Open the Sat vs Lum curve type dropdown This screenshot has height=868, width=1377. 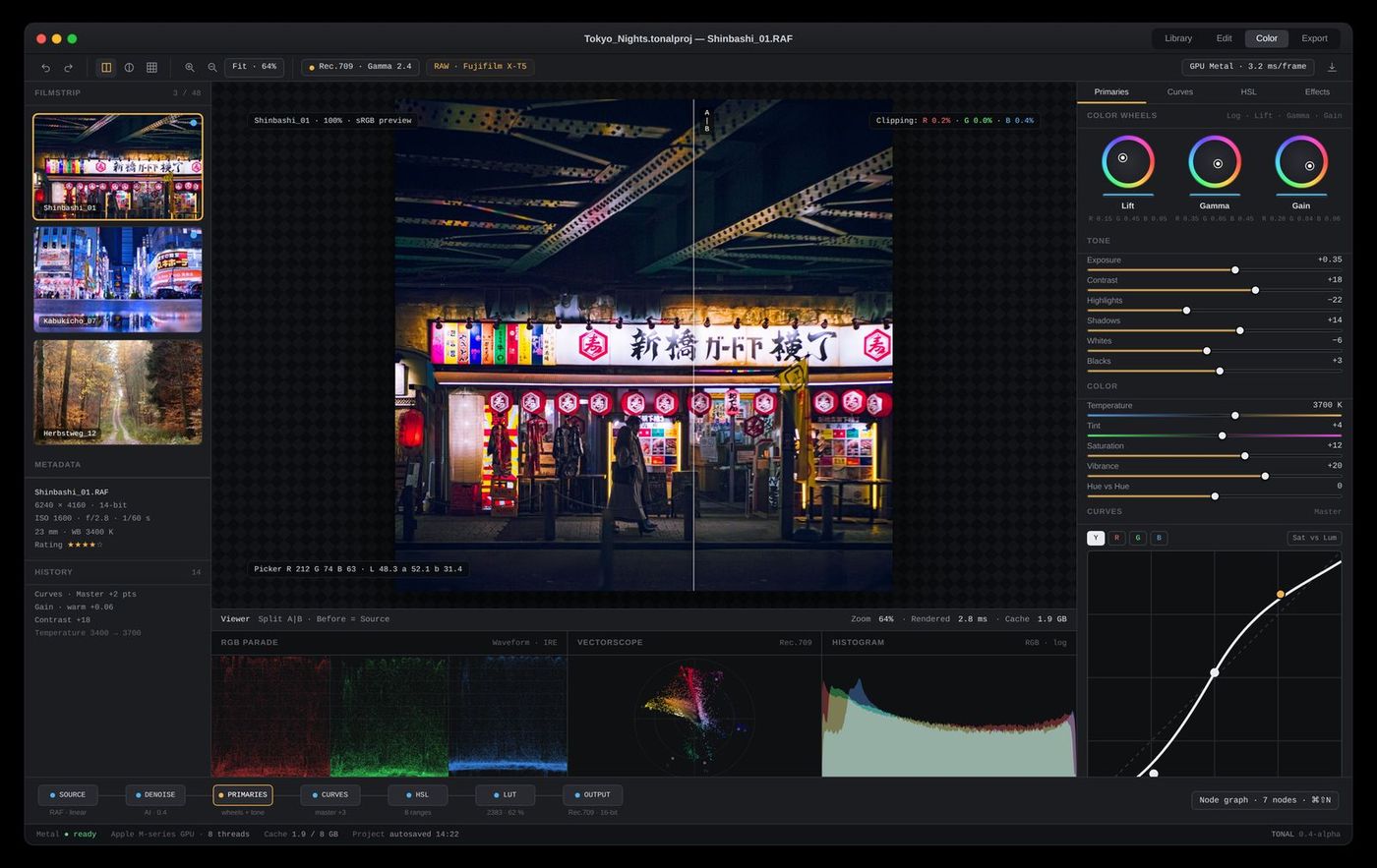[x=1314, y=538]
